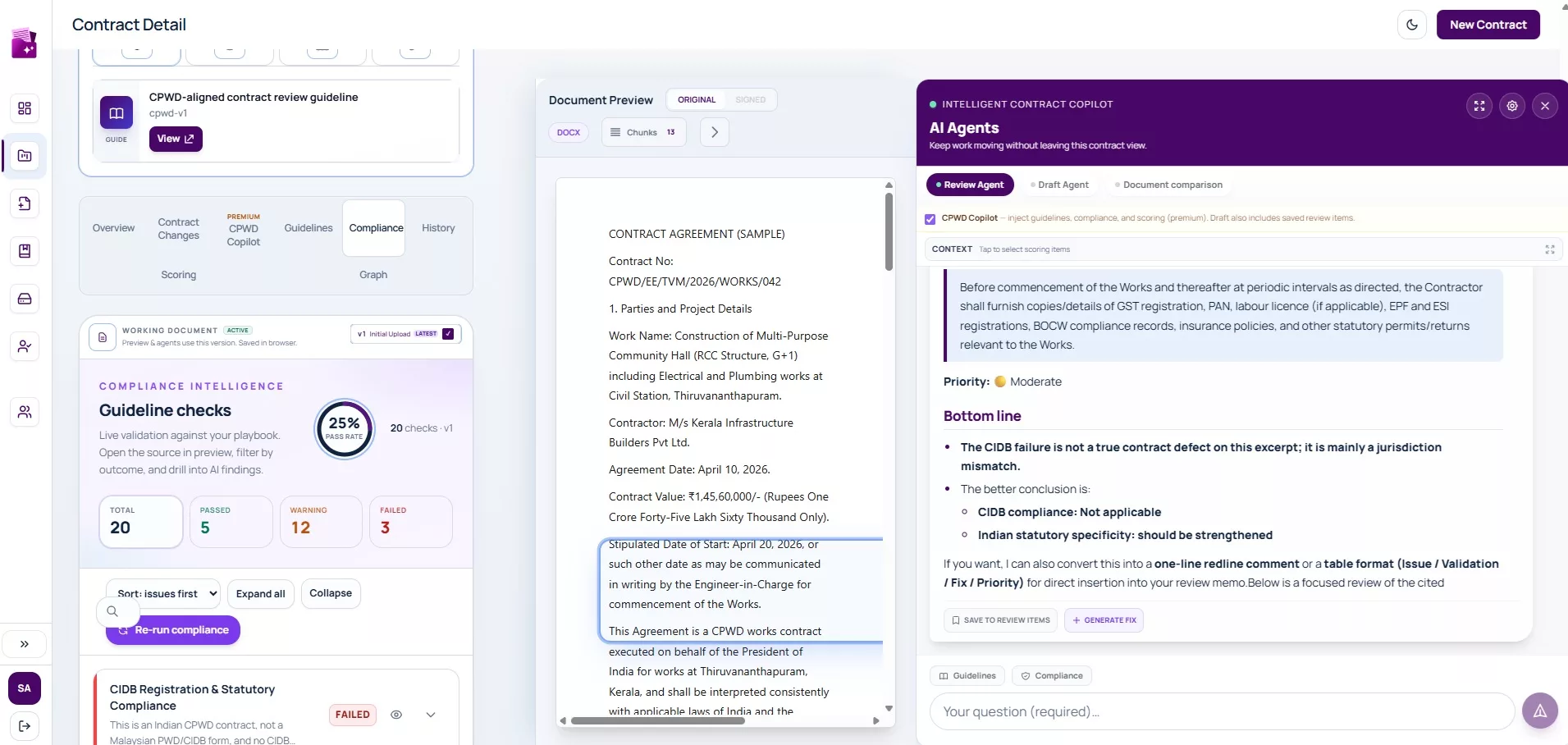Expand the CONTEXT section icon

coord(1550,249)
